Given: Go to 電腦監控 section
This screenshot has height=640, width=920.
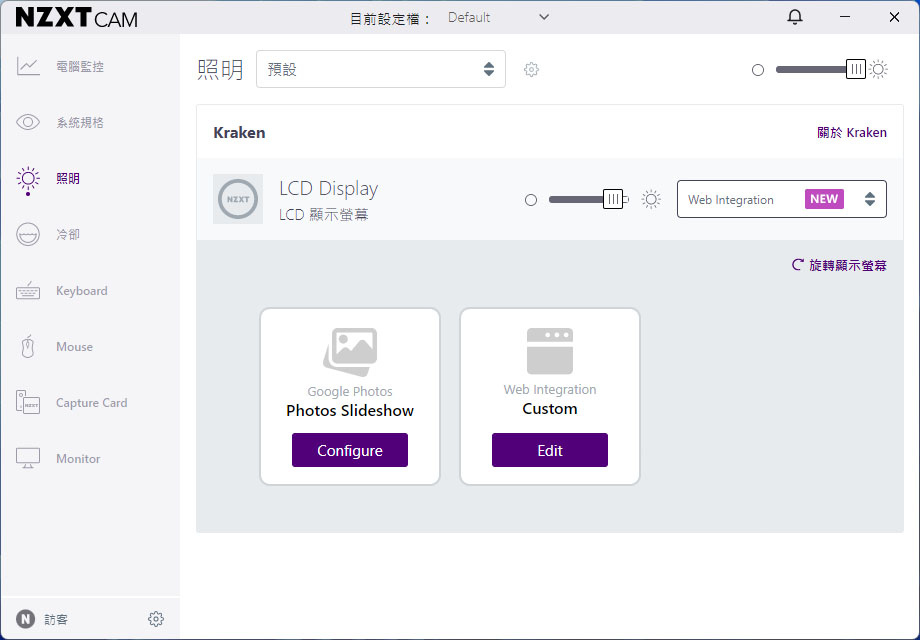Looking at the screenshot, I should [x=80, y=66].
